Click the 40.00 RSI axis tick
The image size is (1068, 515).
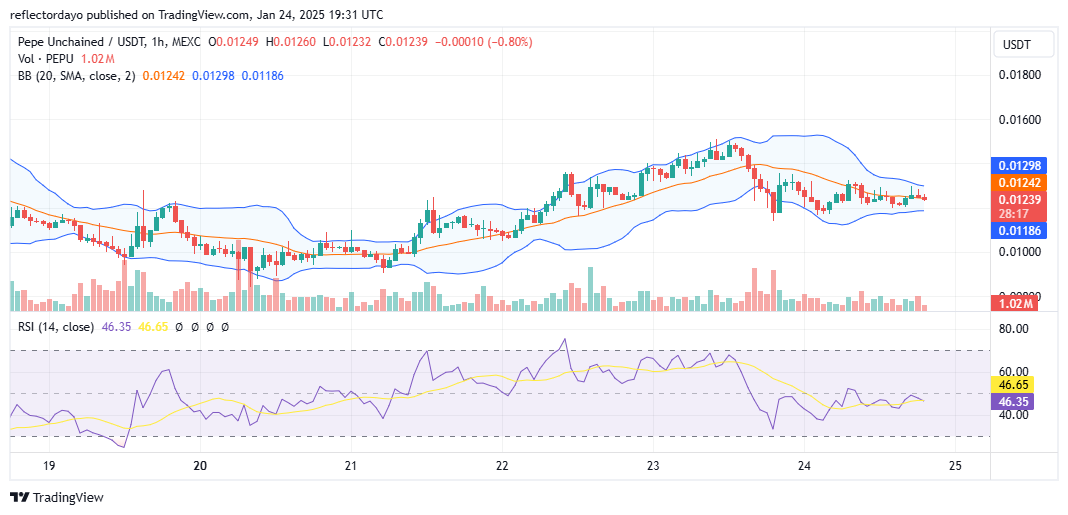1016,415
